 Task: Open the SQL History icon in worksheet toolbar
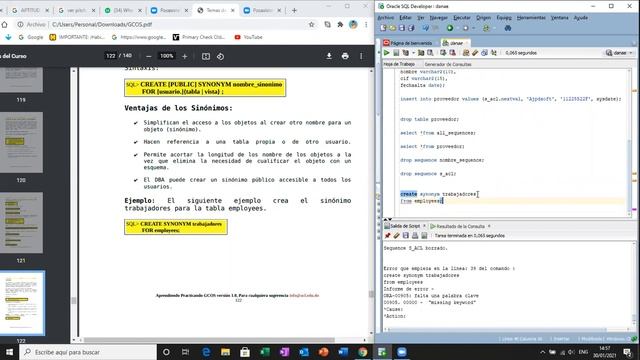click(x=484, y=53)
